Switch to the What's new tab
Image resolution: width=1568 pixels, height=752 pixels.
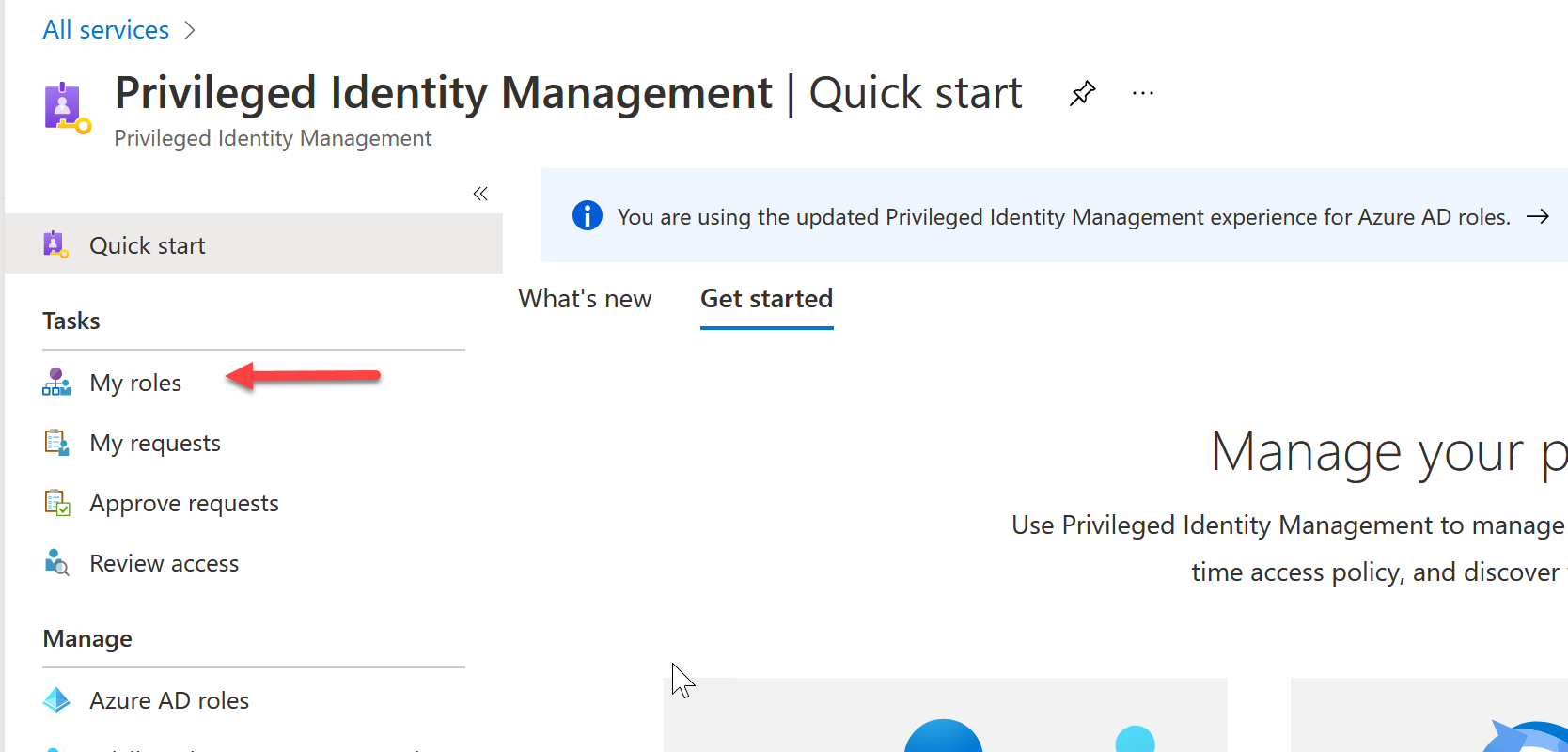585,299
